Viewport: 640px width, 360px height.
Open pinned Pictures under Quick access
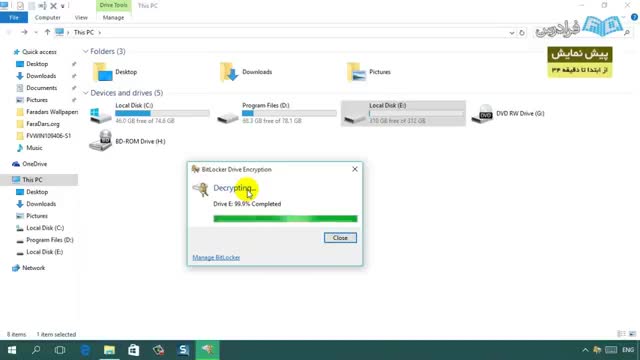coord(37,100)
